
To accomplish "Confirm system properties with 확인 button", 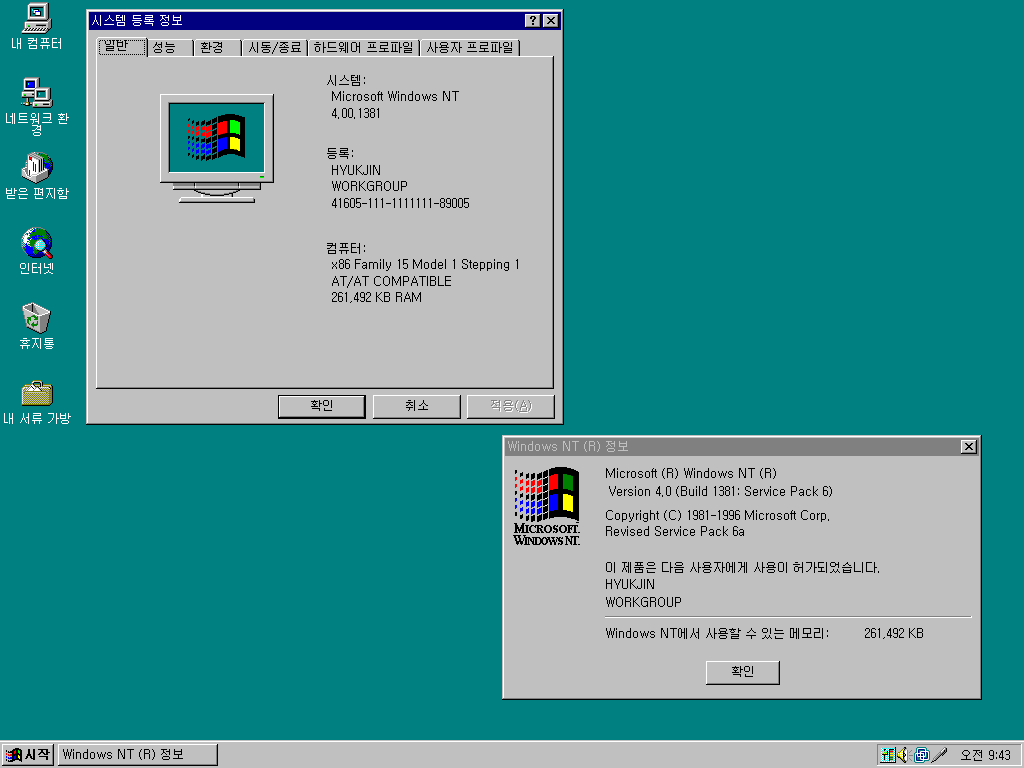I will click(321, 406).
